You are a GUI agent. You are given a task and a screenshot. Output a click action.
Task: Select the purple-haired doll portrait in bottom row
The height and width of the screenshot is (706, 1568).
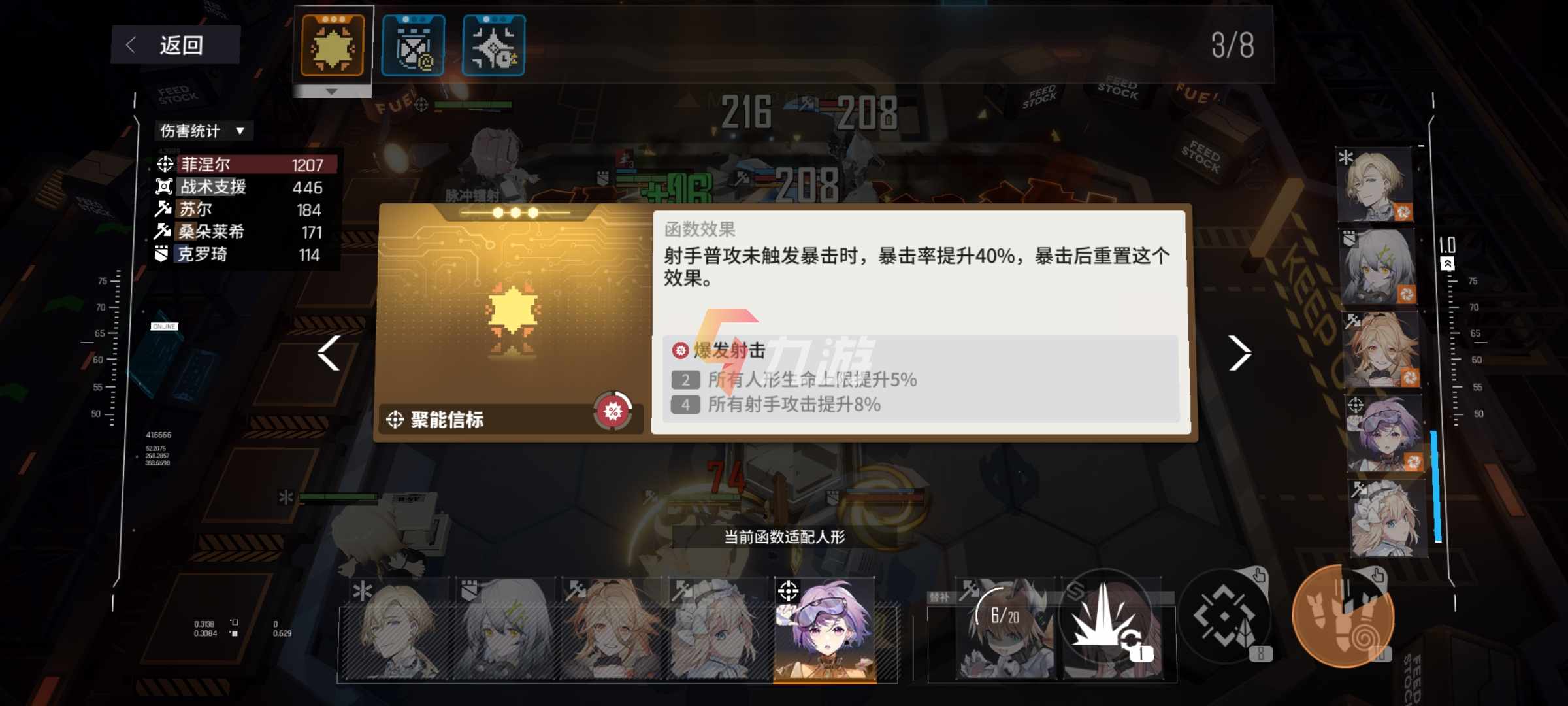(x=825, y=630)
